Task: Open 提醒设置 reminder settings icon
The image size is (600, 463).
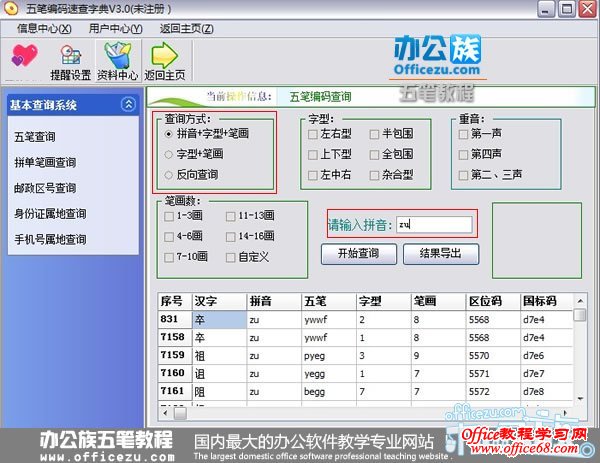Action: 71,61
